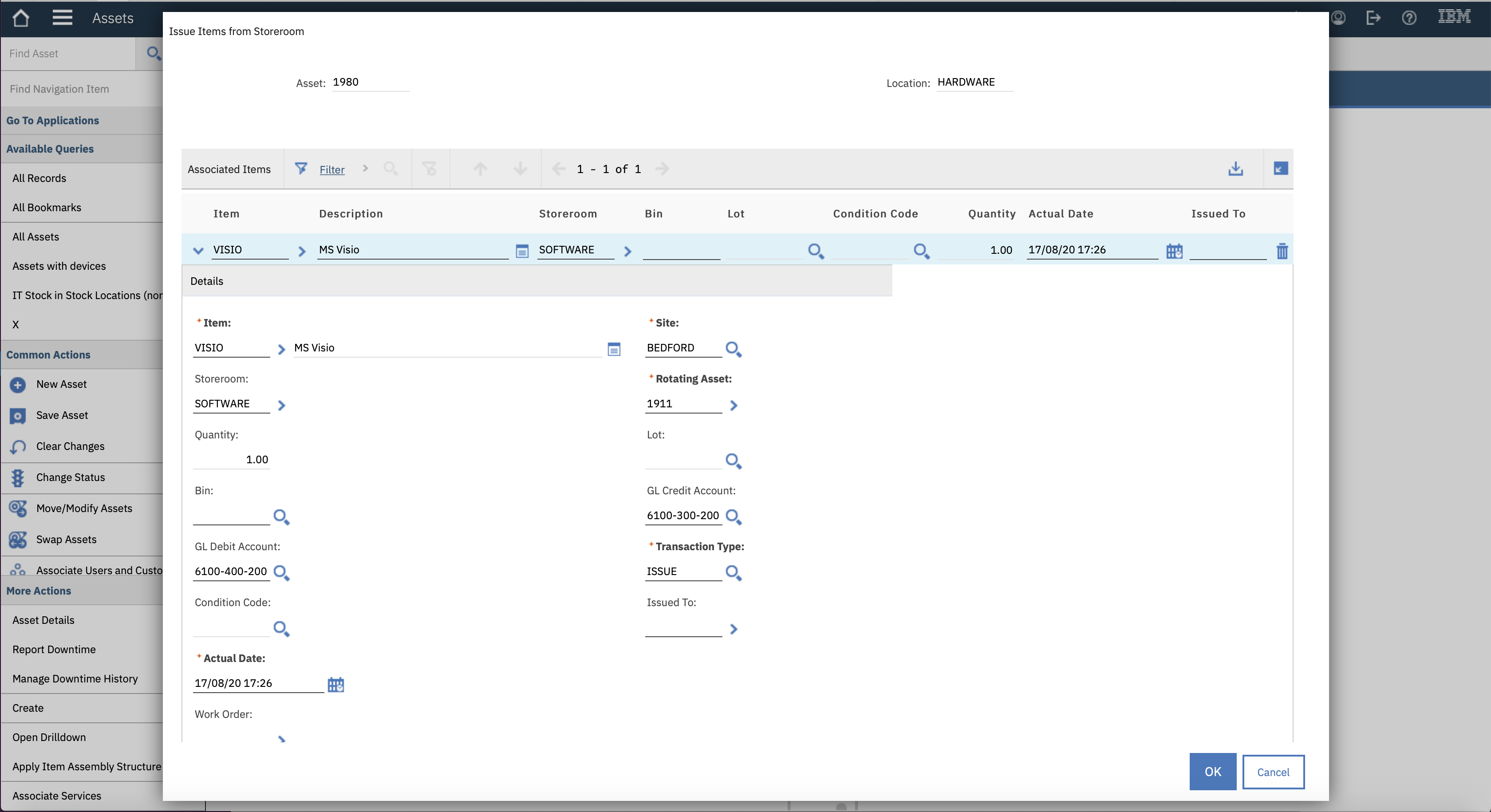1491x812 pixels.
Task: Click the trash icon to delete VISIO row
Action: [x=1282, y=251]
